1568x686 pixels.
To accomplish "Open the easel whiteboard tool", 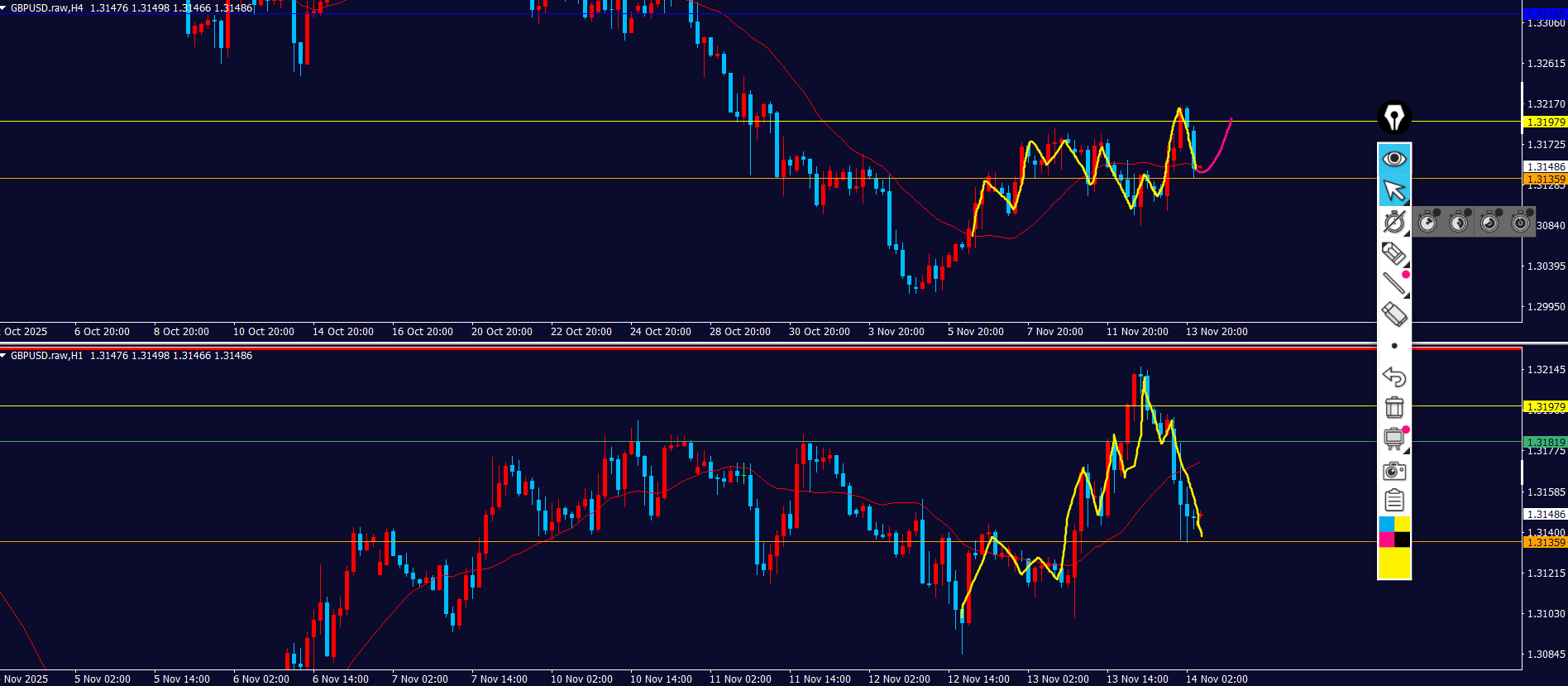I will click(1394, 439).
